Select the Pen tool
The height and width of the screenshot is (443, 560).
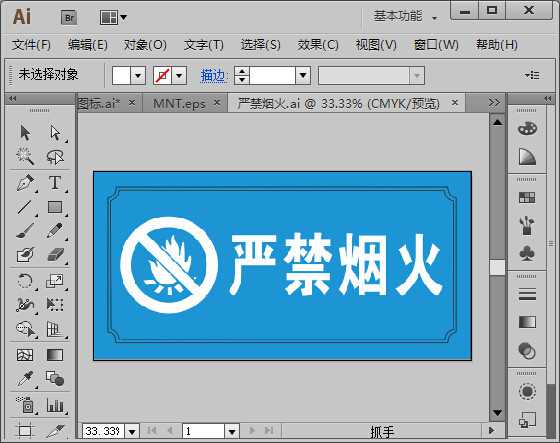tap(25, 183)
